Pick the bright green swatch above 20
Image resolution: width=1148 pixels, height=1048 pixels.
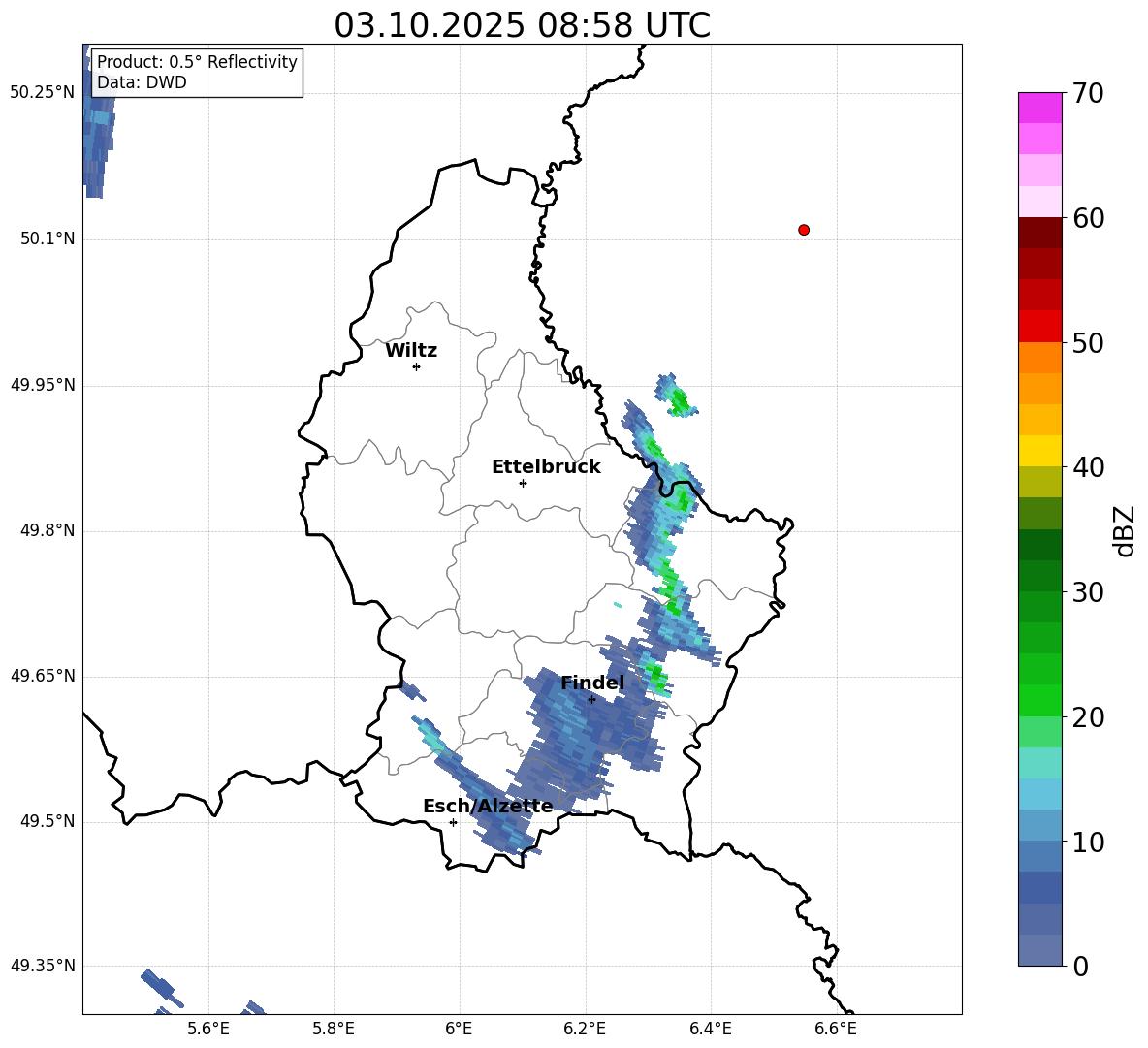pos(1039,700)
